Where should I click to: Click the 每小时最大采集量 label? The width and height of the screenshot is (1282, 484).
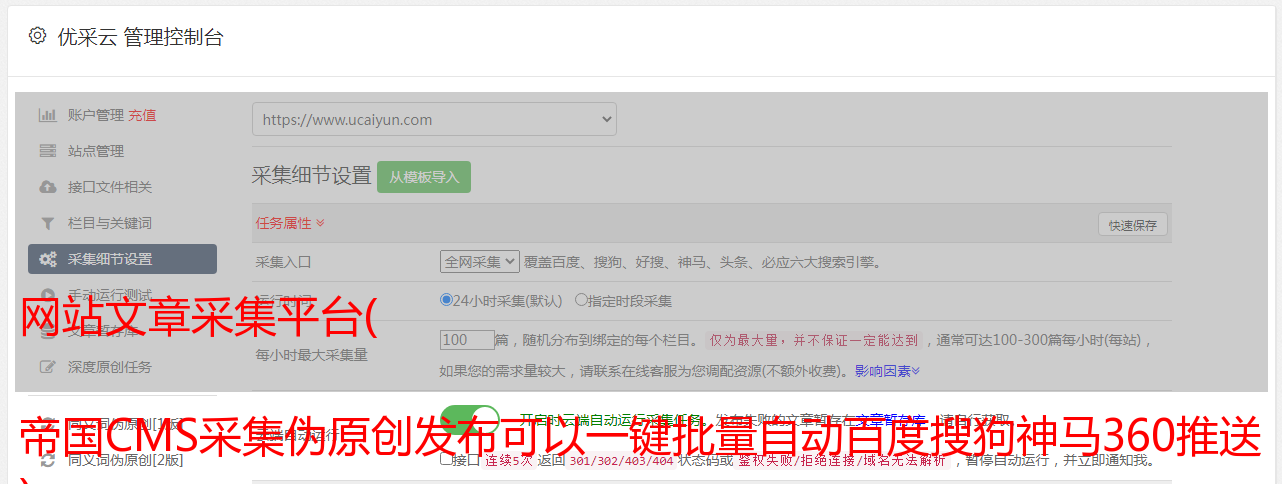click(312, 354)
